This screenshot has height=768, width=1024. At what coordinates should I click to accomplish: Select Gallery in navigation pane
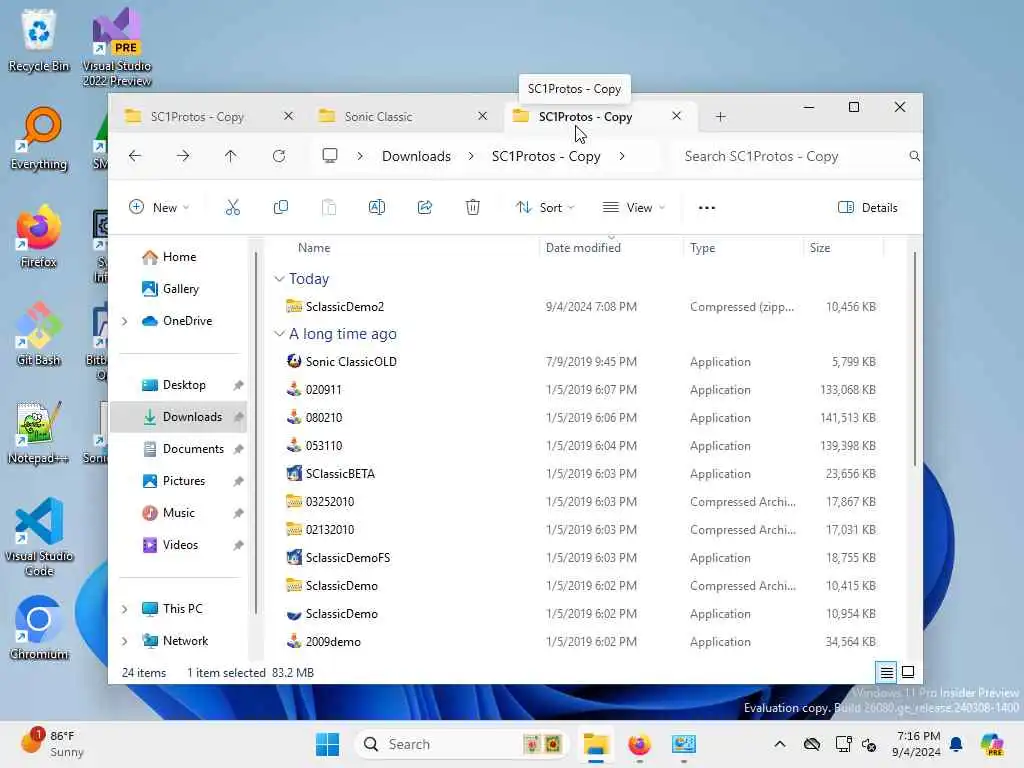tap(179, 289)
